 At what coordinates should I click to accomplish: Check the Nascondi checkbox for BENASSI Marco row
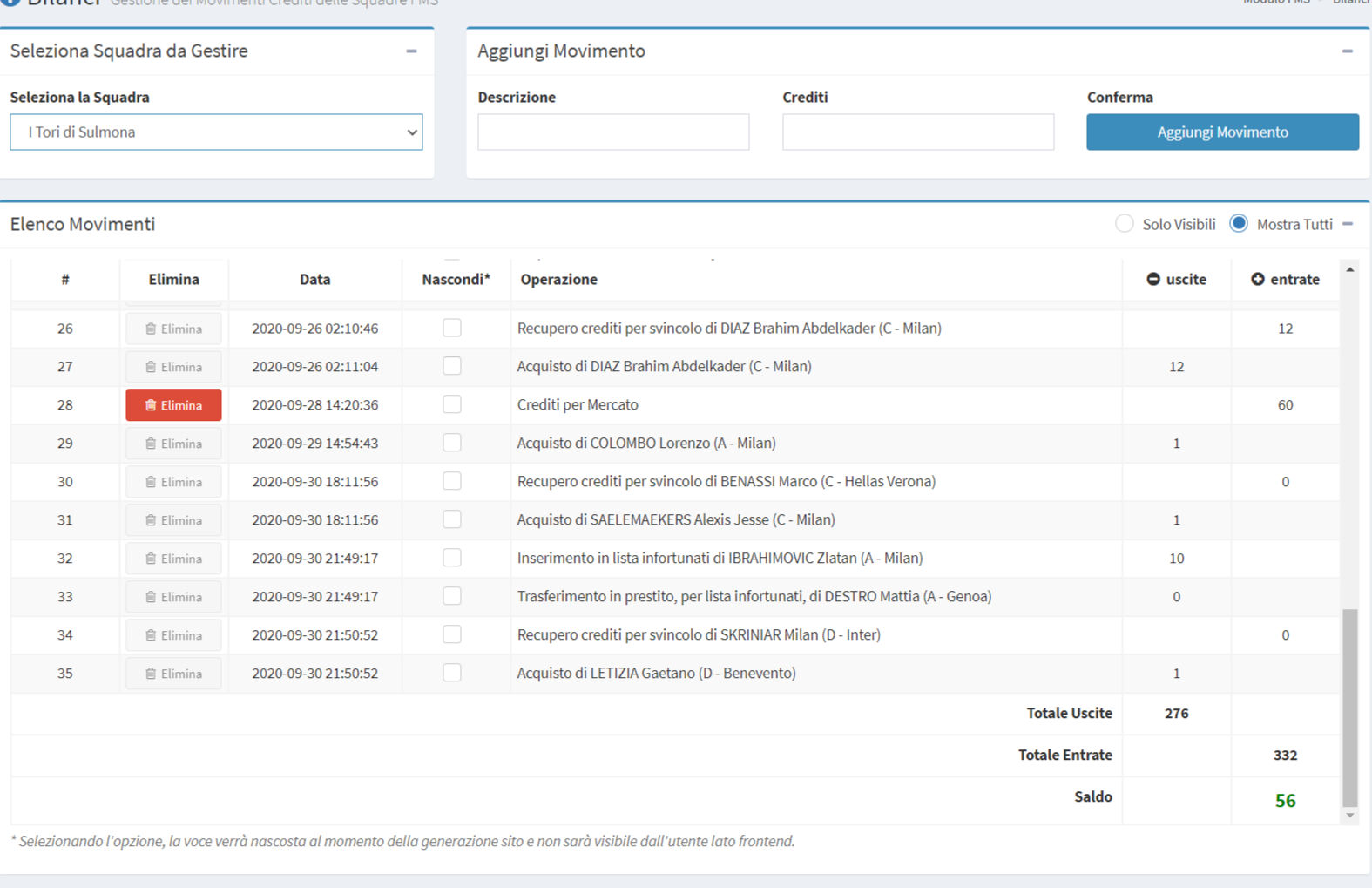pyautogui.click(x=452, y=481)
